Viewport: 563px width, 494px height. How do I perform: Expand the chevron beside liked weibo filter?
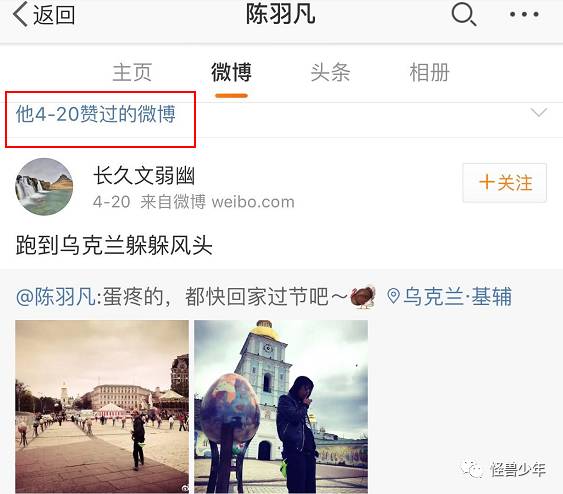click(539, 113)
